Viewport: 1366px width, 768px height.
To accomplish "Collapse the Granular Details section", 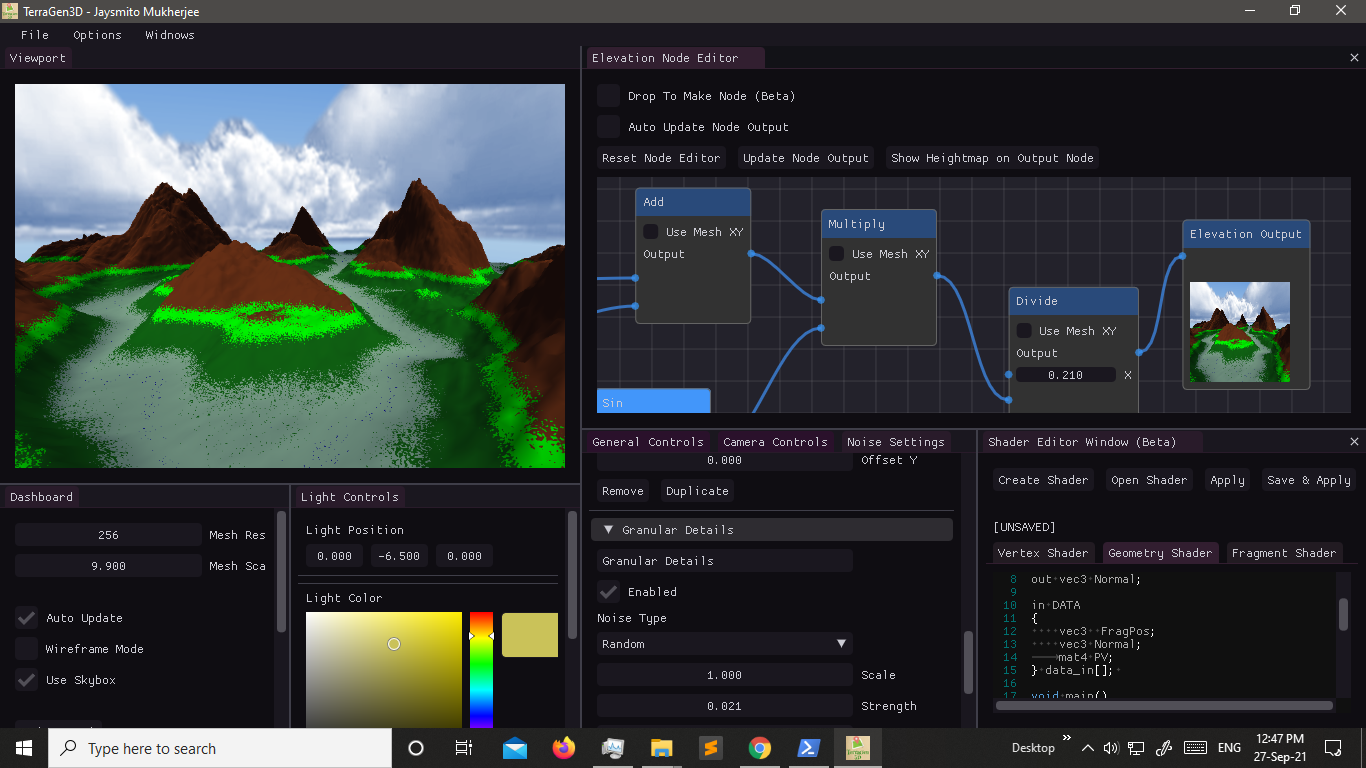I will tap(609, 529).
